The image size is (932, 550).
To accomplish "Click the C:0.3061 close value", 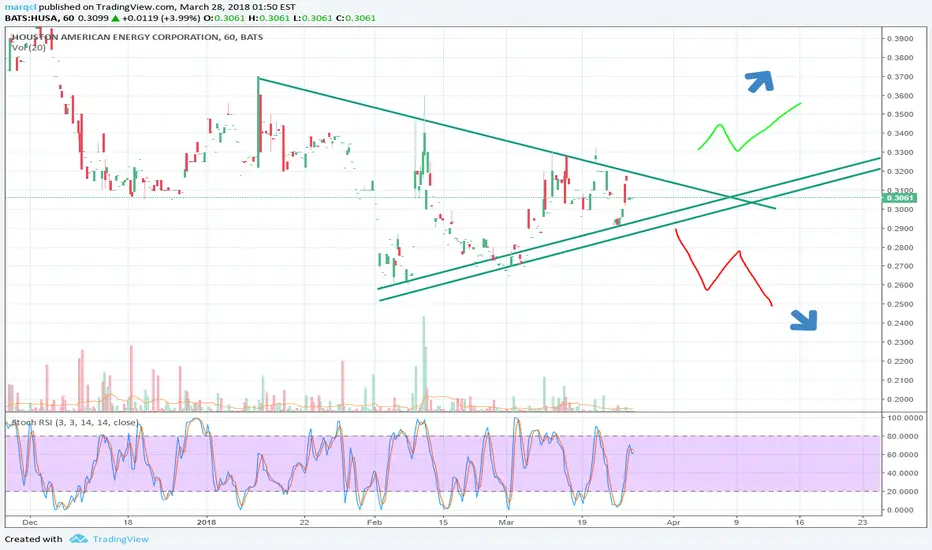I will pos(355,18).
